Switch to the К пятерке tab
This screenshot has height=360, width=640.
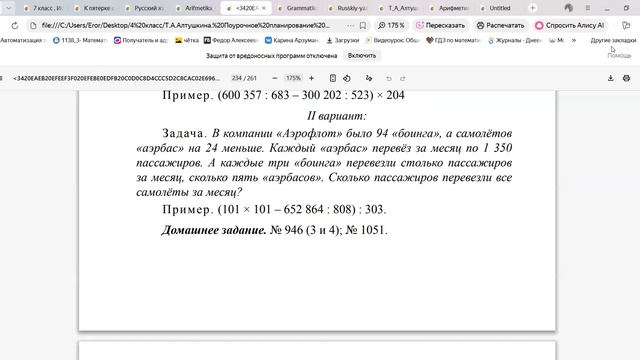[94, 8]
